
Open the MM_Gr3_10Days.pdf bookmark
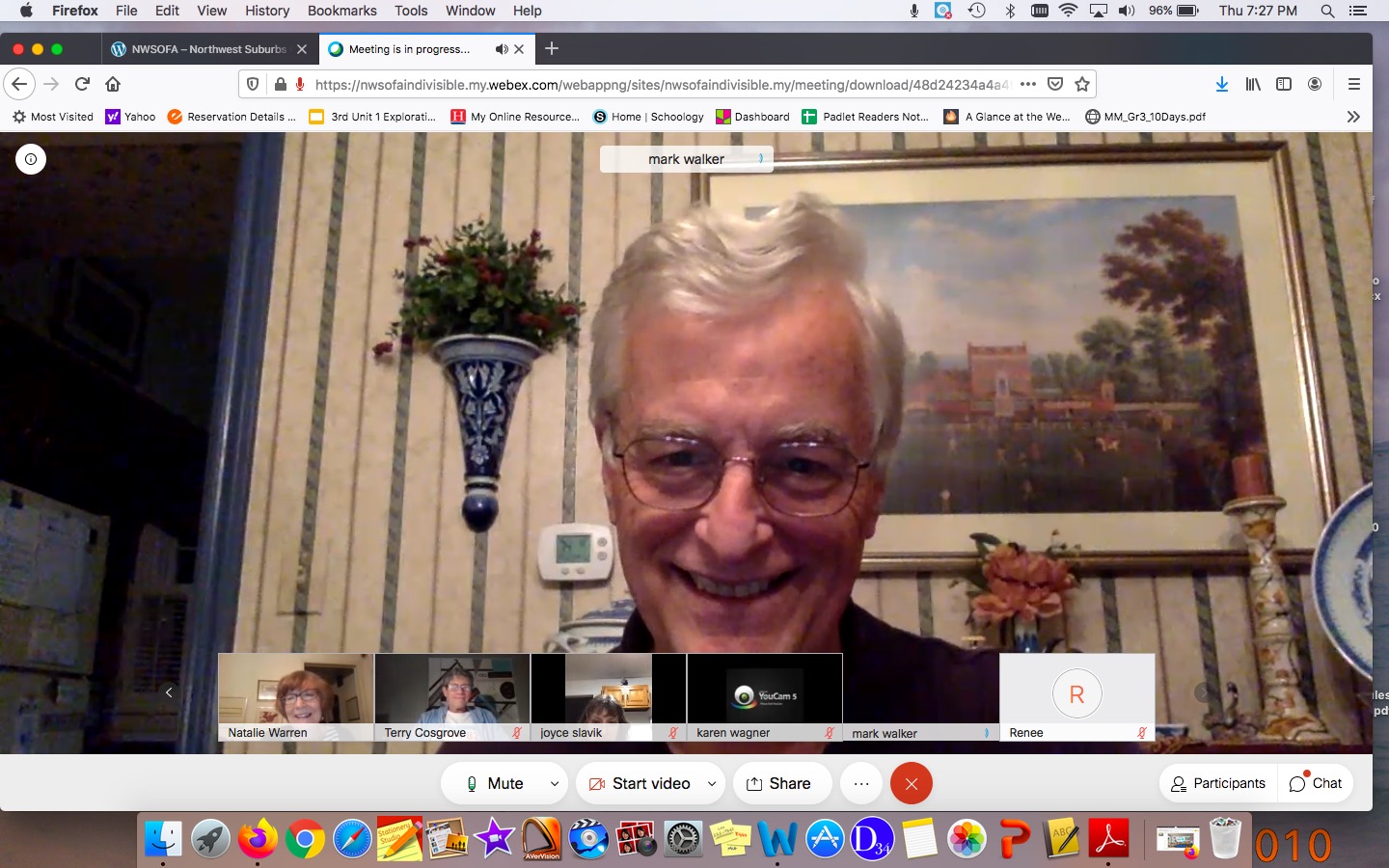[1145, 117]
